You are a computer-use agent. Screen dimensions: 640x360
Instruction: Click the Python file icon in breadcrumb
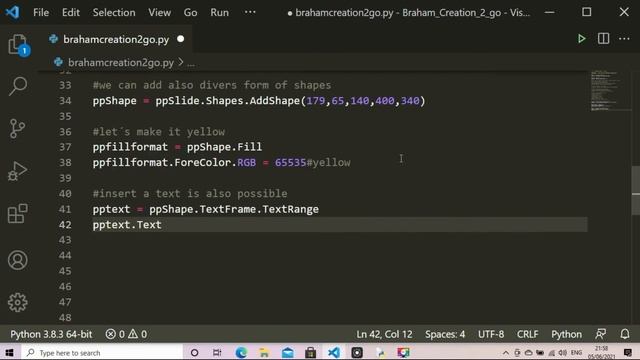(x=58, y=62)
